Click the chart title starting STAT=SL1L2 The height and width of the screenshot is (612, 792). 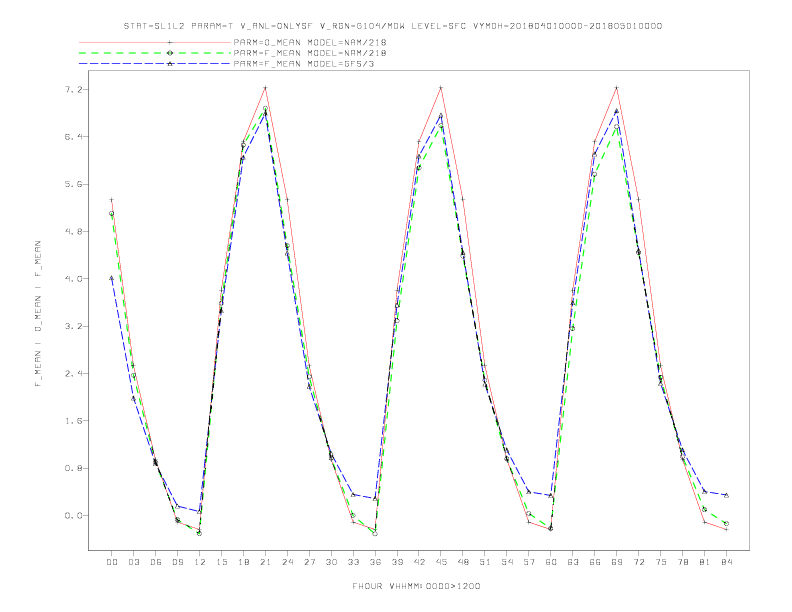[392, 26]
